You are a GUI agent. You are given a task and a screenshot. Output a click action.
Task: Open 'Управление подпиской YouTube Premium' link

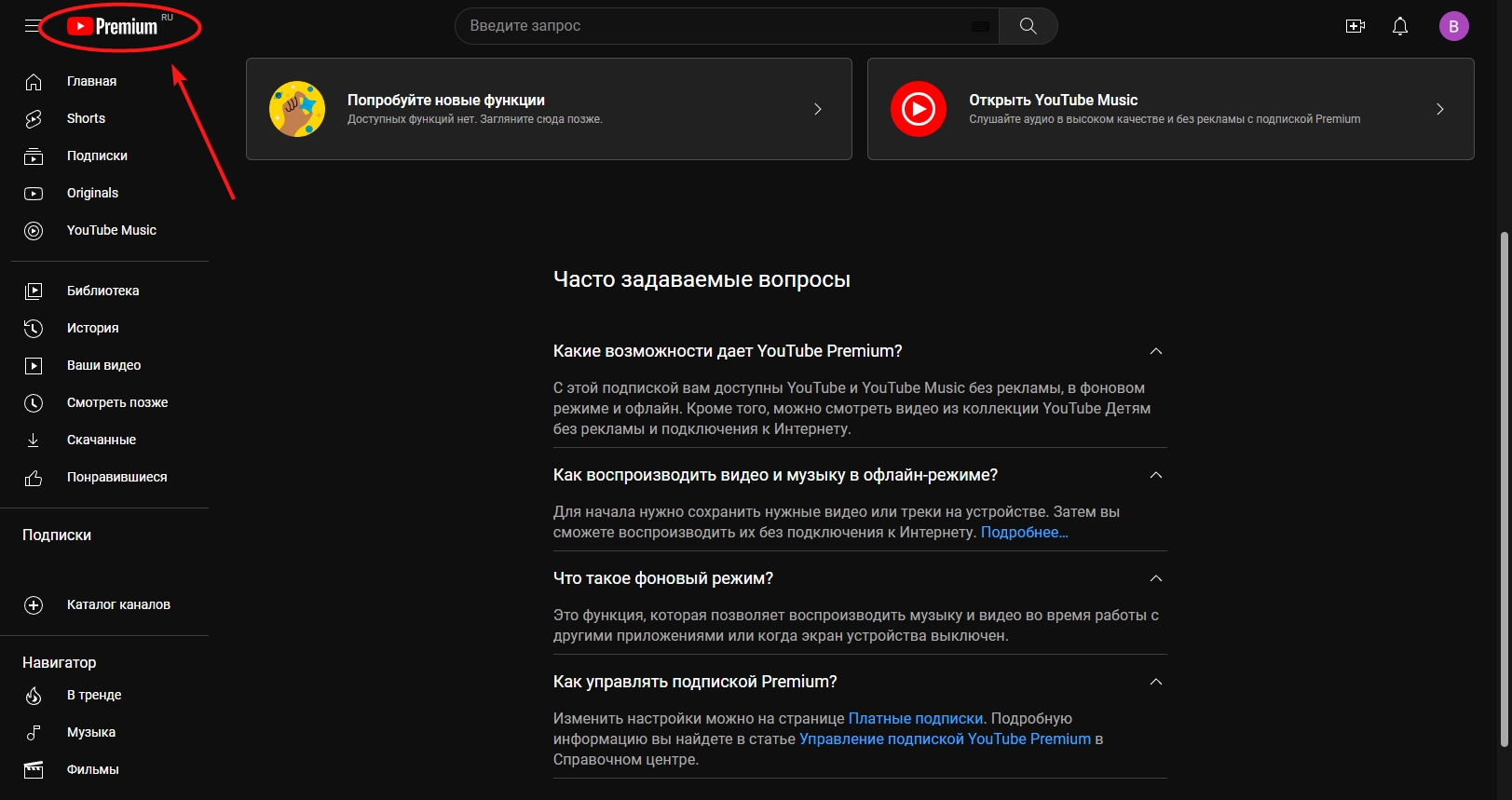[945, 739]
